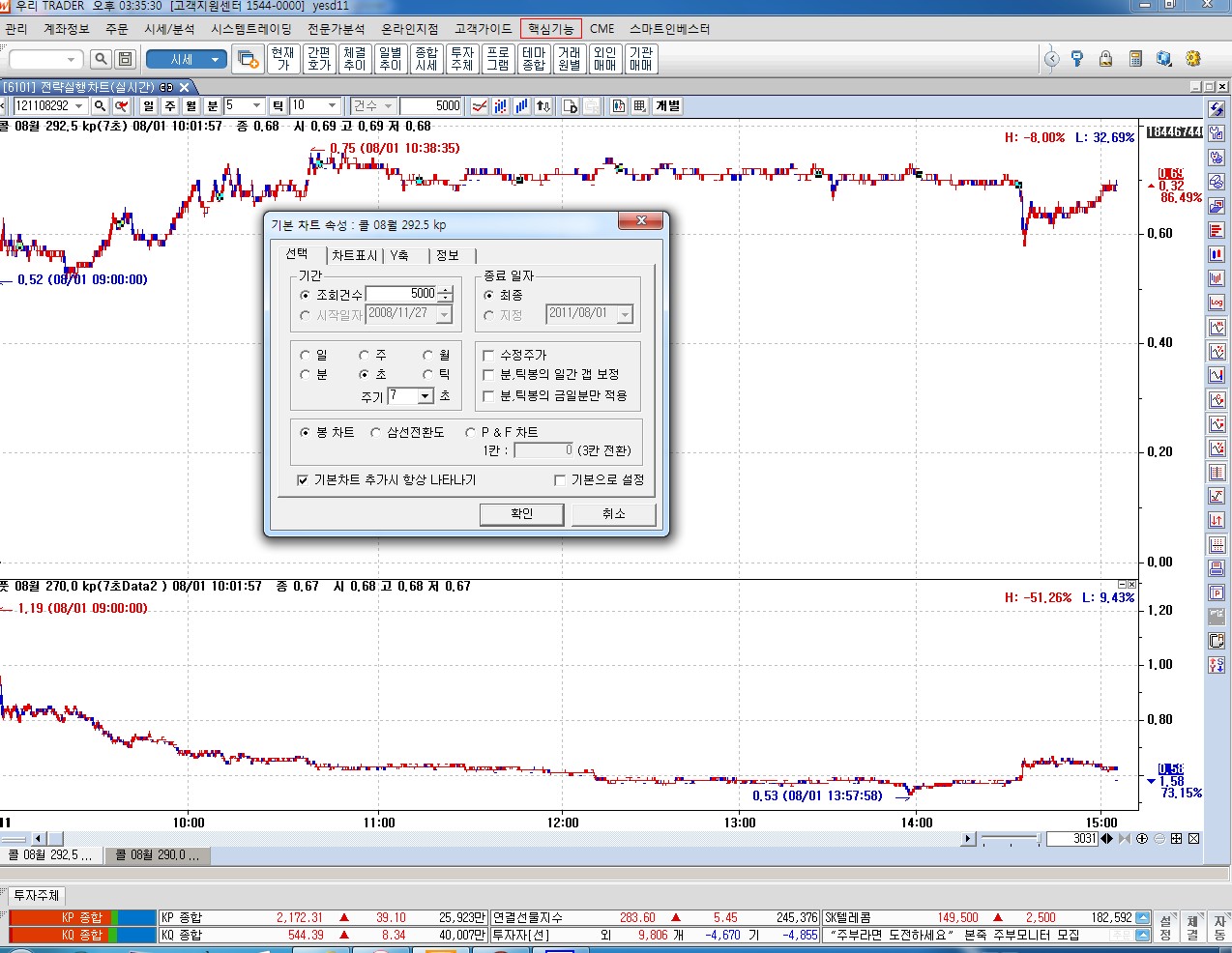Switch to the 차트표시 tab
1232x953 pixels.
click(354, 255)
